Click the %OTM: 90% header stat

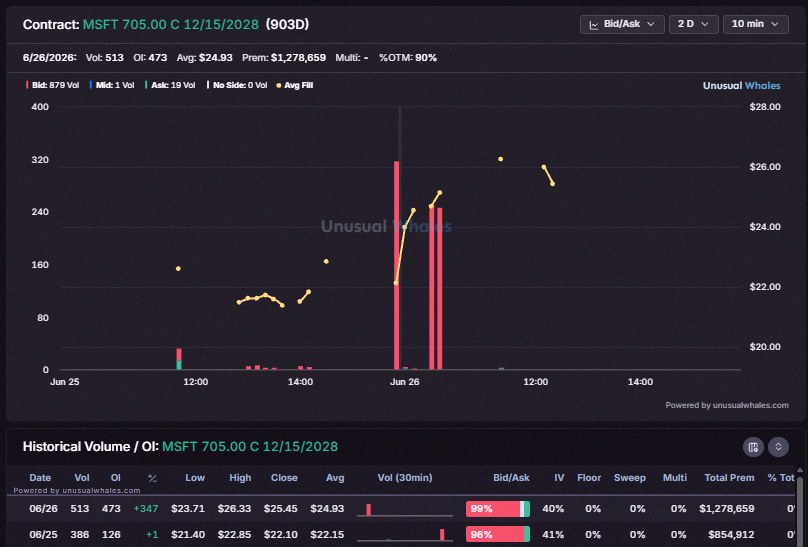click(x=408, y=58)
